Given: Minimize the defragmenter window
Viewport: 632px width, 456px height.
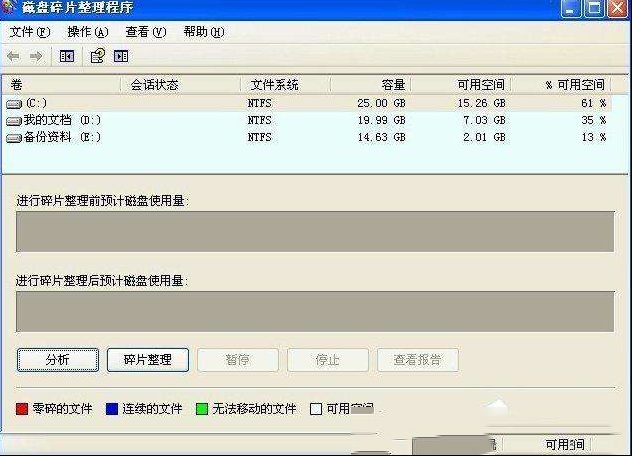Looking at the screenshot, I should [571, 8].
